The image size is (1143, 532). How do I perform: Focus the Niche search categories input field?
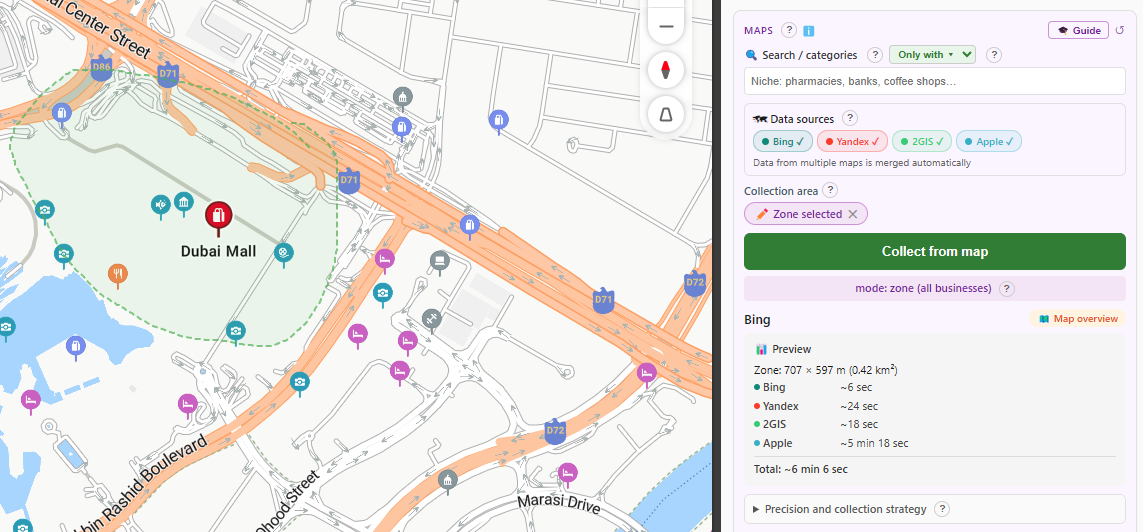[935, 81]
